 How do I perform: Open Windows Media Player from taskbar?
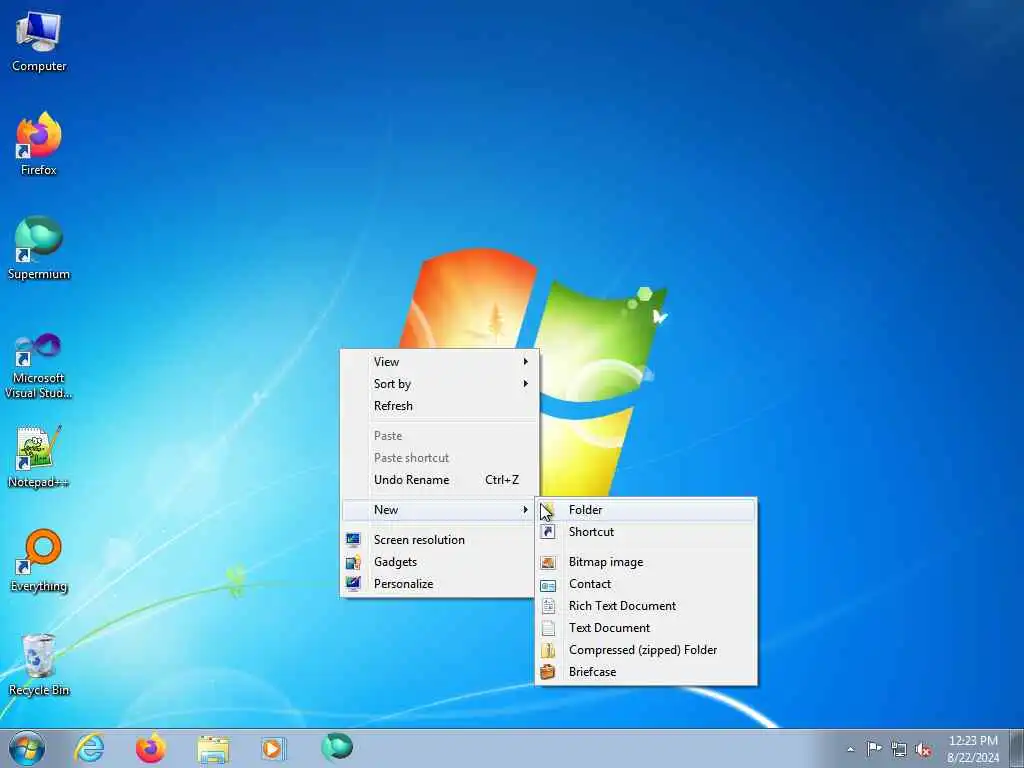(x=272, y=748)
